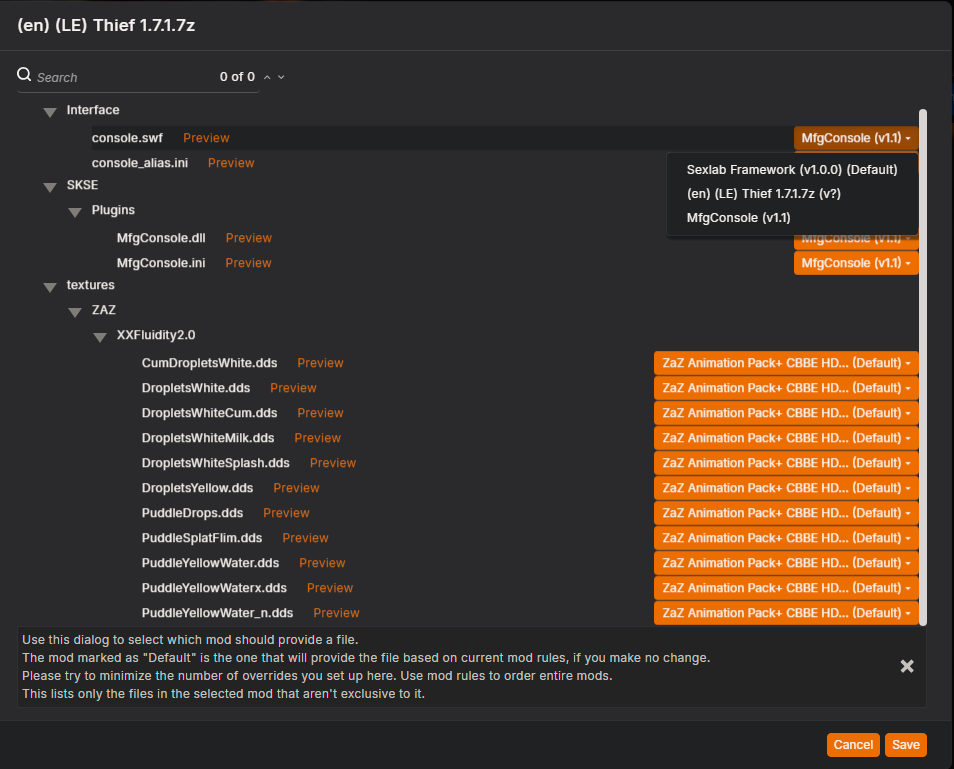
Task: Preview the PuddleYellowWaterx.dds texture
Action: pyautogui.click(x=330, y=588)
